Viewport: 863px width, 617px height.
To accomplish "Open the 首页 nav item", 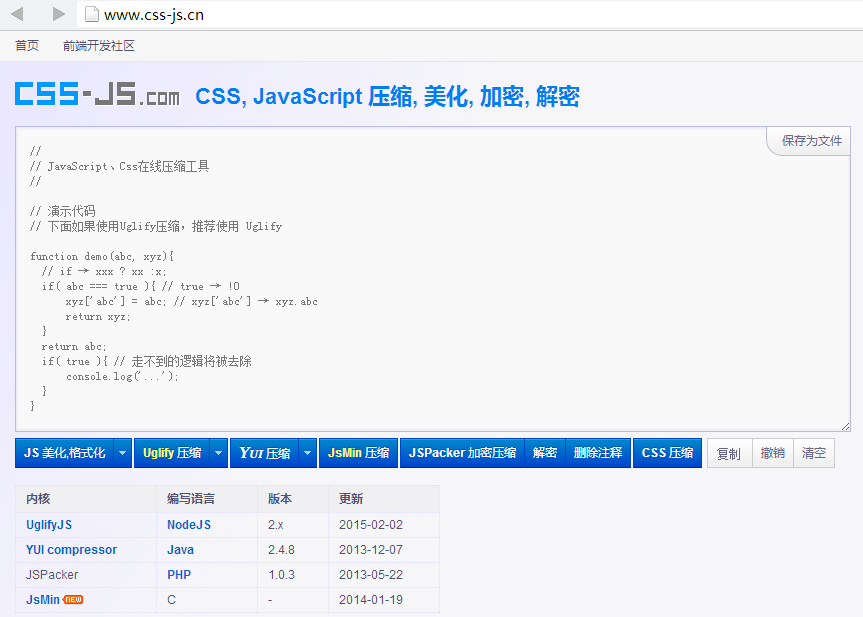I will pyautogui.click(x=27, y=46).
